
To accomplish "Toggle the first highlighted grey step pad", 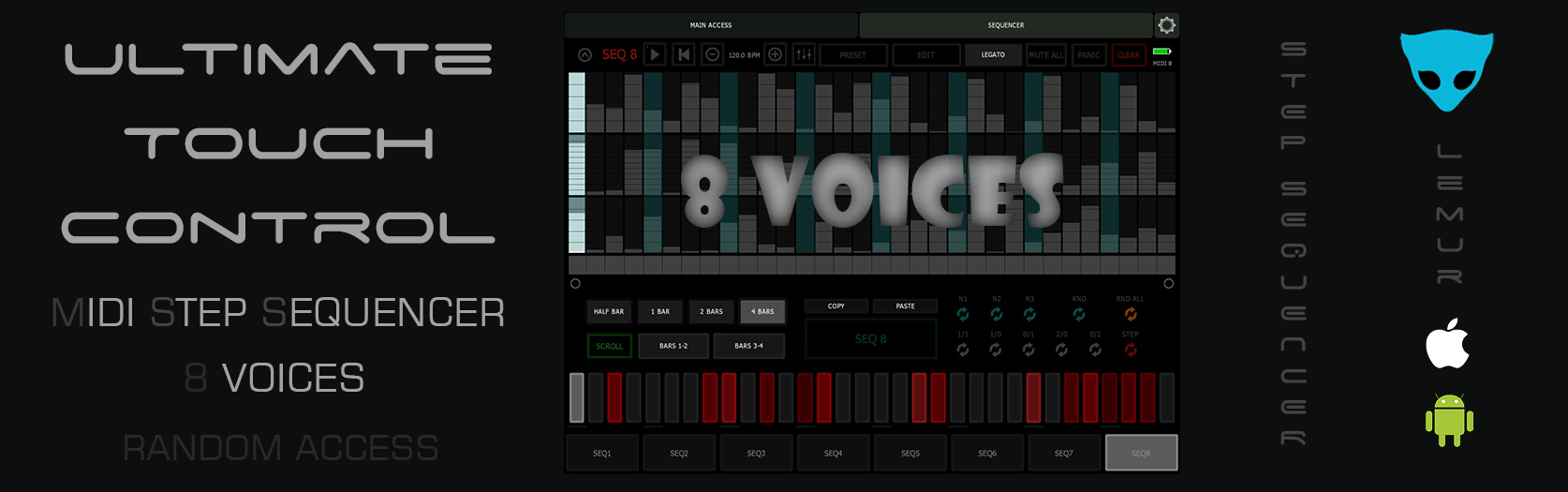I will click(577, 397).
